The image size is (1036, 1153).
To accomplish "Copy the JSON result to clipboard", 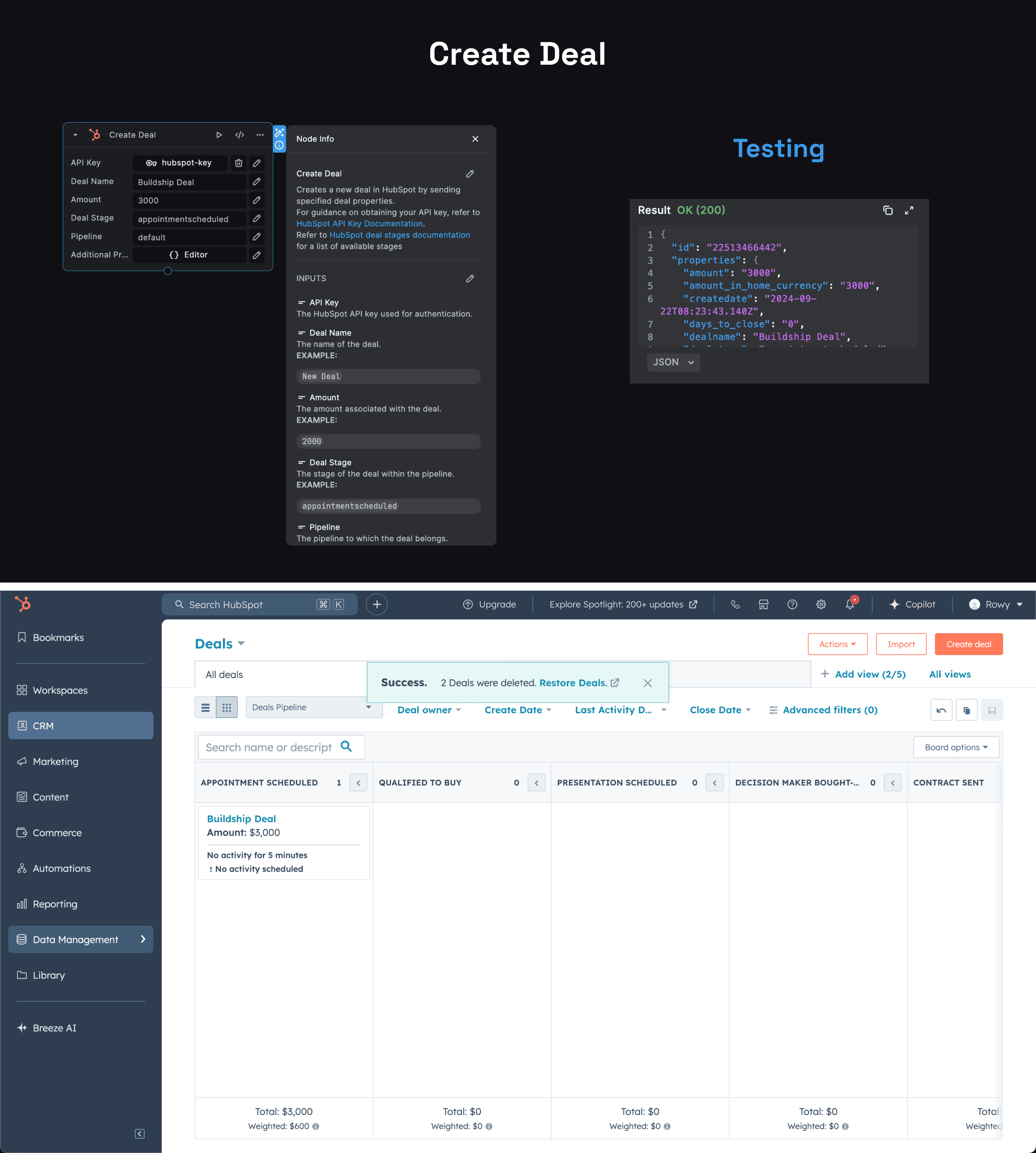I will point(887,210).
